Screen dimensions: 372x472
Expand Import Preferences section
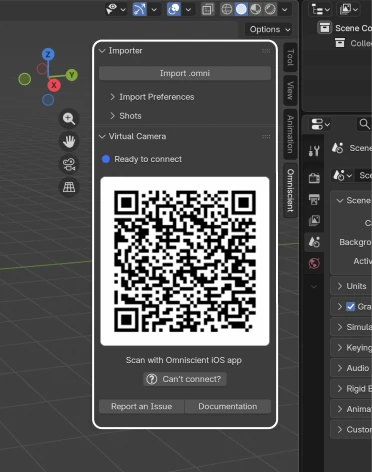[x=152, y=97]
